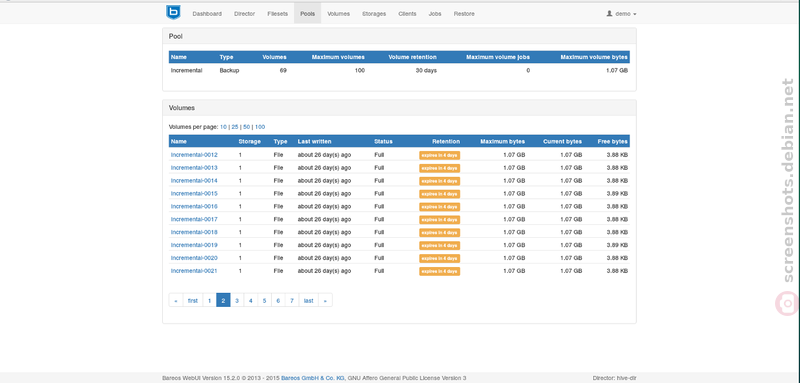This screenshot has height=383, width=800.
Task: Go to previous page with « arrow
Action: click(x=176, y=300)
